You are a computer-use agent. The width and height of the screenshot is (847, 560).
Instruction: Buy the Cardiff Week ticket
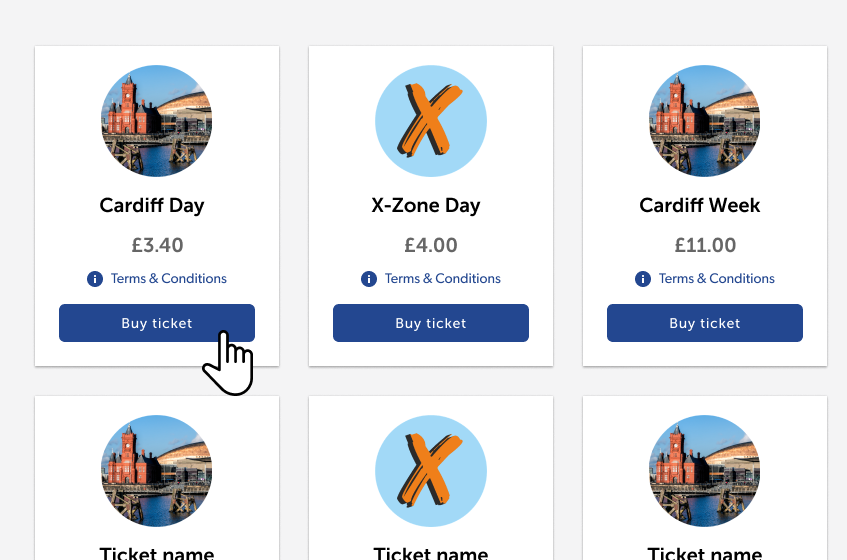[705, 323]
